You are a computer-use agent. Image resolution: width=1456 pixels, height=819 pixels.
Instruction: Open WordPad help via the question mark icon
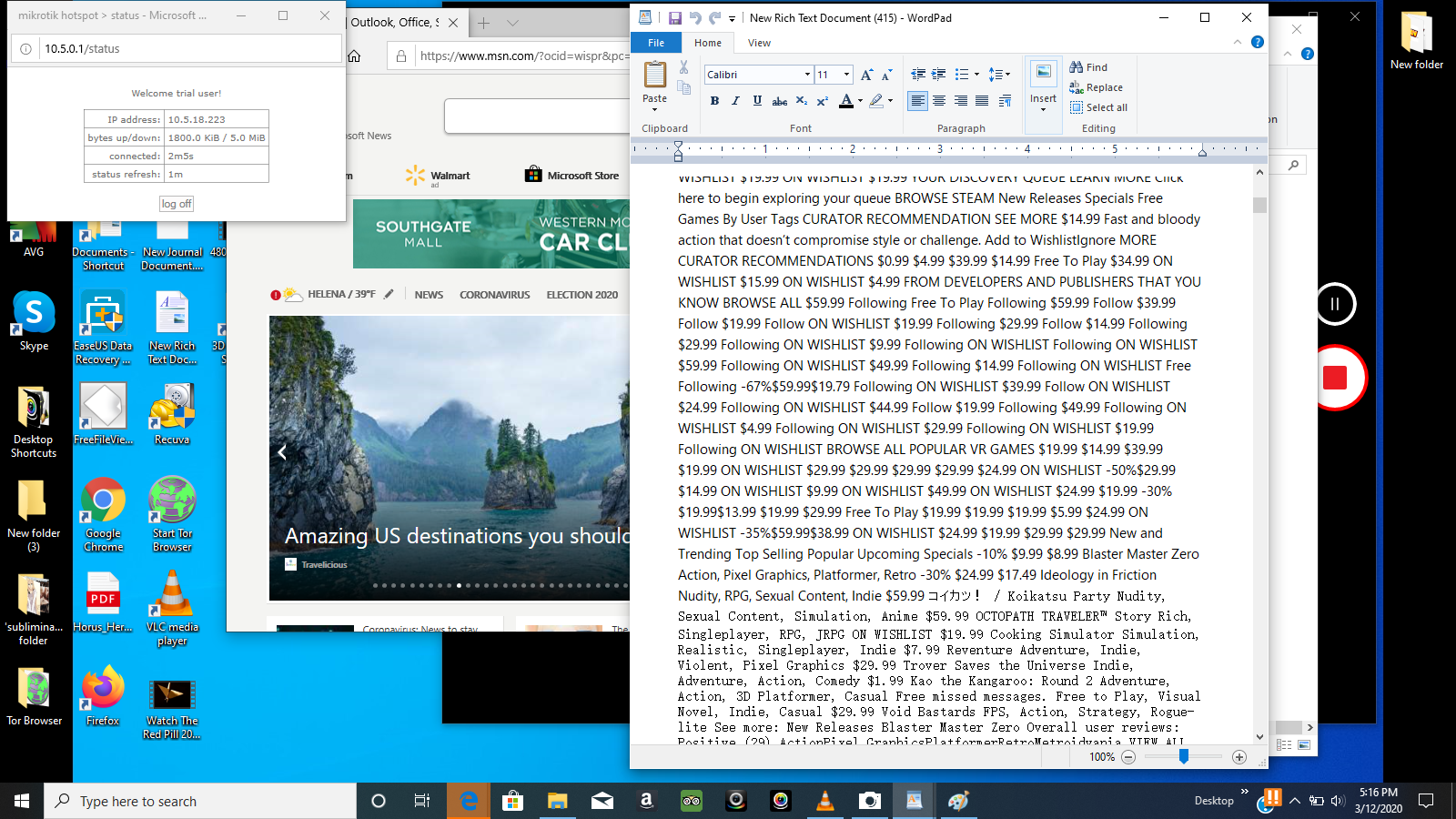(1258, 42)
